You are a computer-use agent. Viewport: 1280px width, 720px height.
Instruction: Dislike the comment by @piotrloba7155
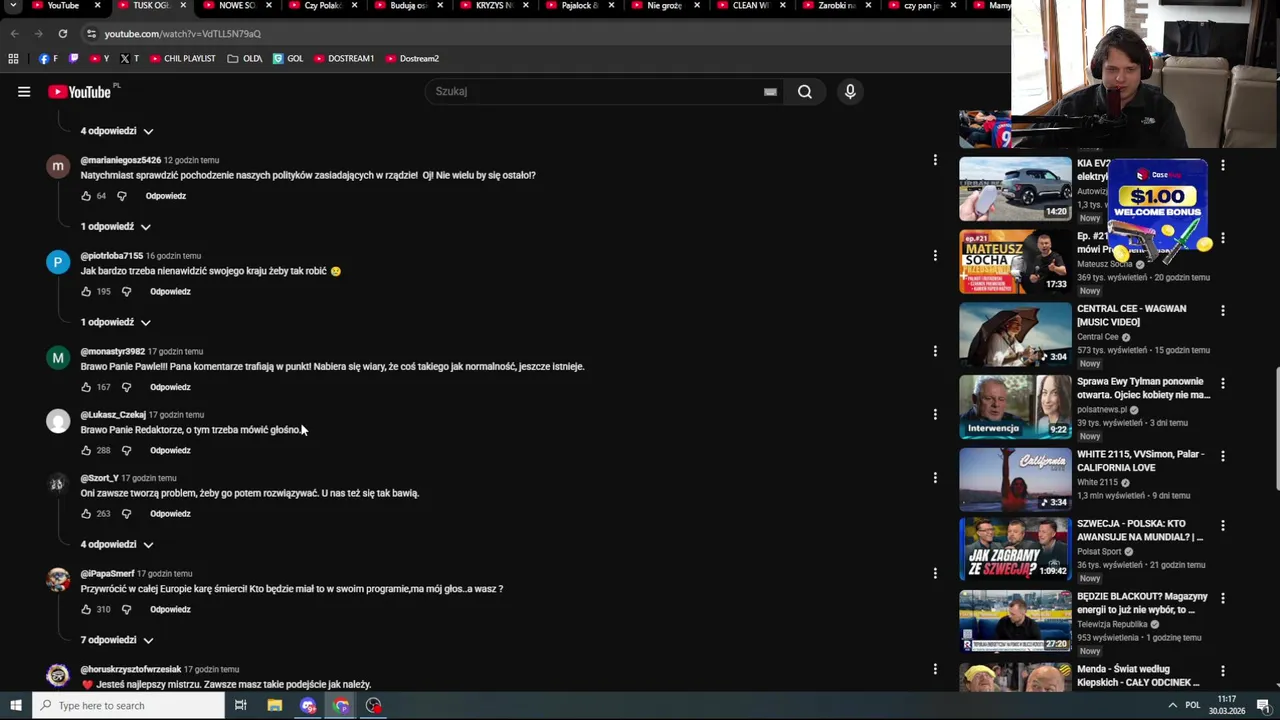click(x=126, y=292)
